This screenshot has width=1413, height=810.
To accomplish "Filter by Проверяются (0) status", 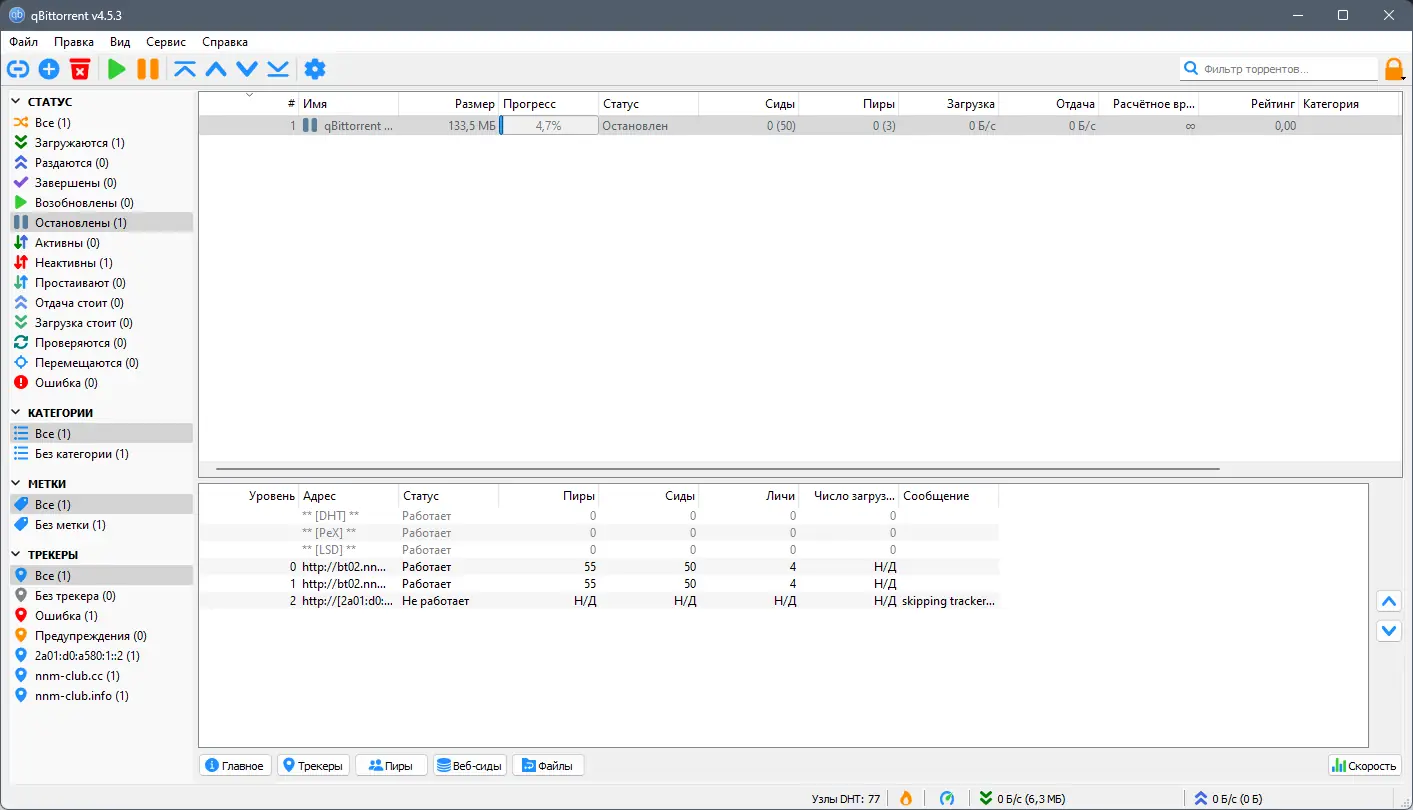I will pyautogui.click(x=101, y=343).
